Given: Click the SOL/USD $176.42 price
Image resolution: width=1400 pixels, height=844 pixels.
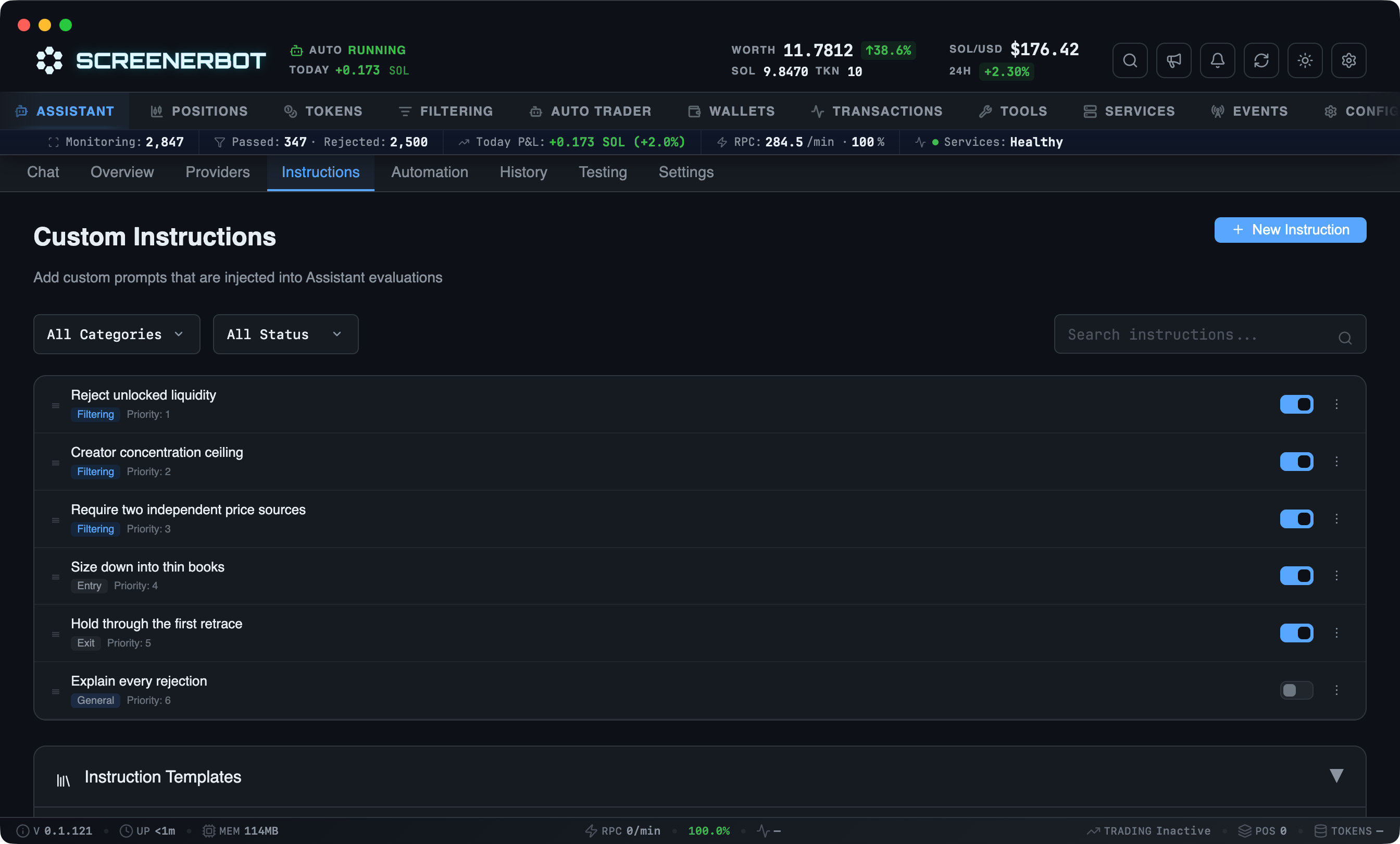Looking at the screenshot, I should [1014, 49].
